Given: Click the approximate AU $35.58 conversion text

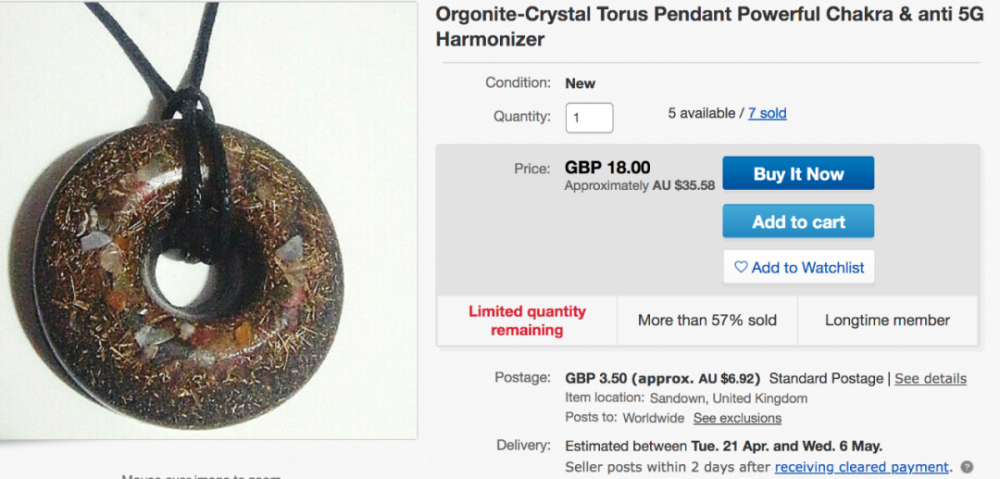Looking at the screenshot, I should pyautogui.click(x=639, y=185).
